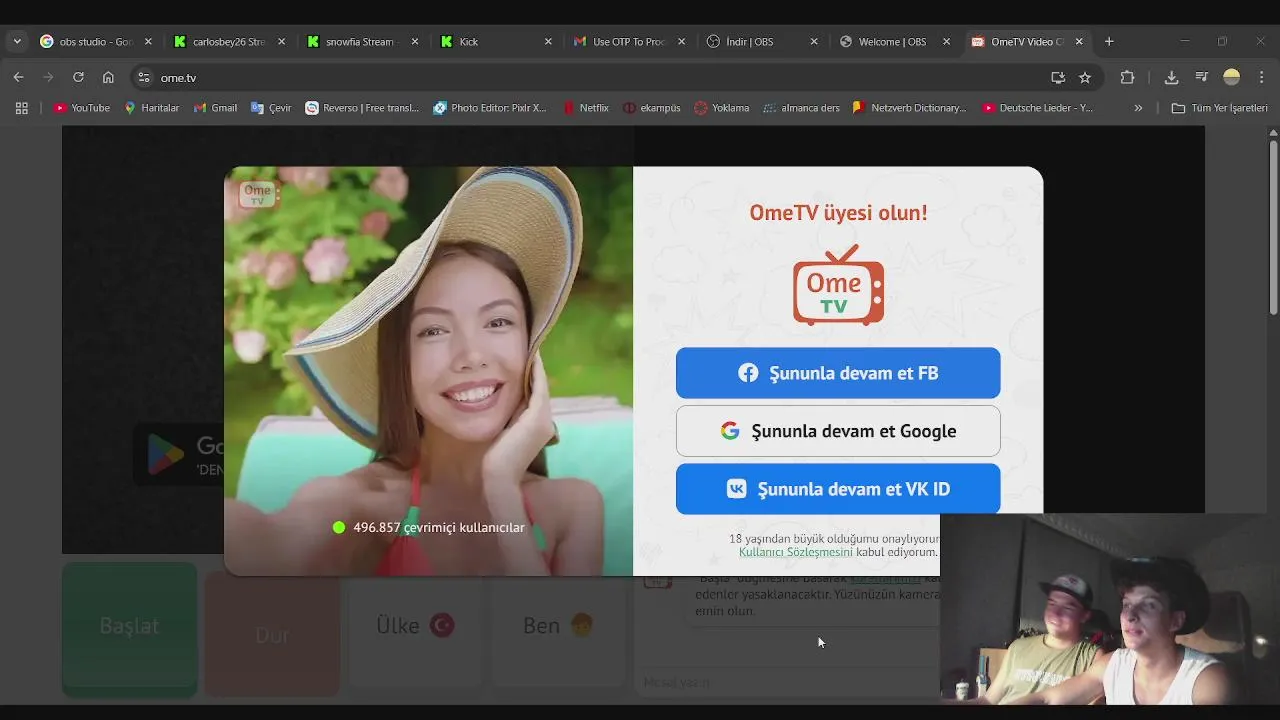
Task: Click the Google Play store badge
Action: click(x=180, y=455)
